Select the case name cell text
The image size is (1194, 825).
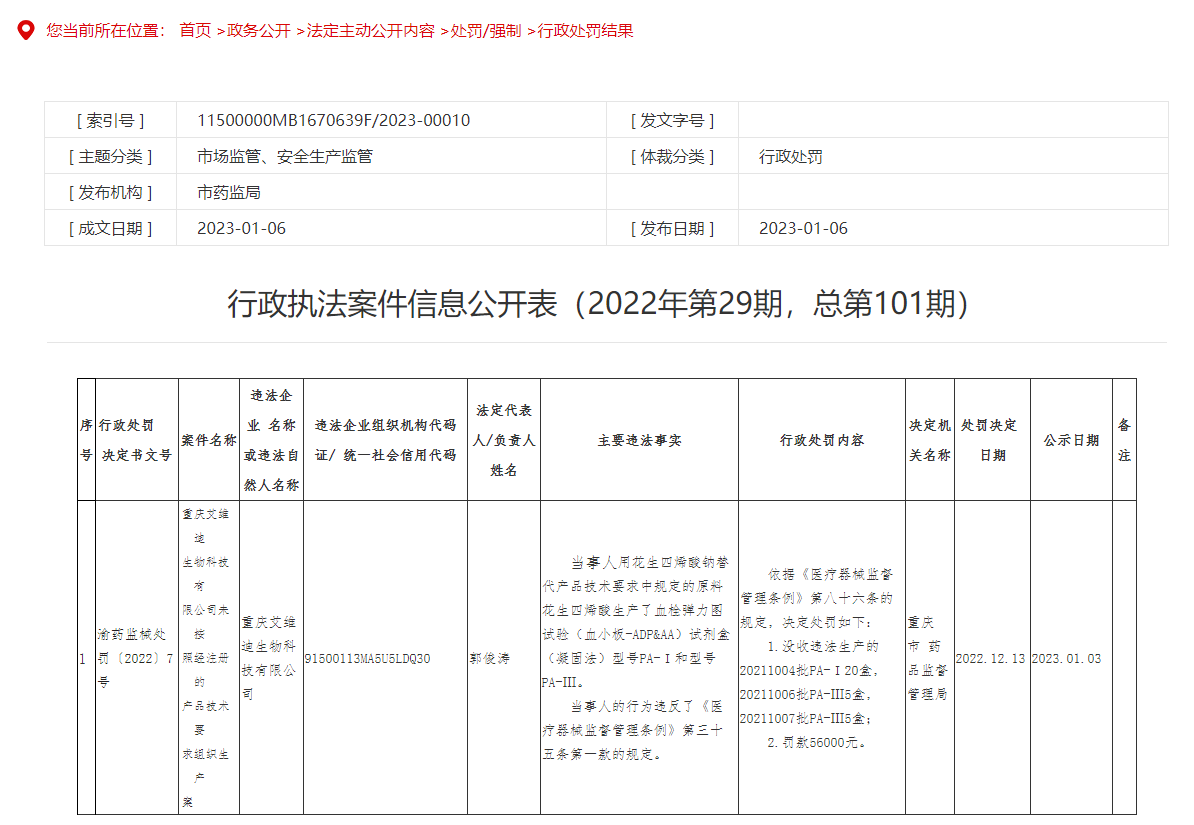point(206,658)
